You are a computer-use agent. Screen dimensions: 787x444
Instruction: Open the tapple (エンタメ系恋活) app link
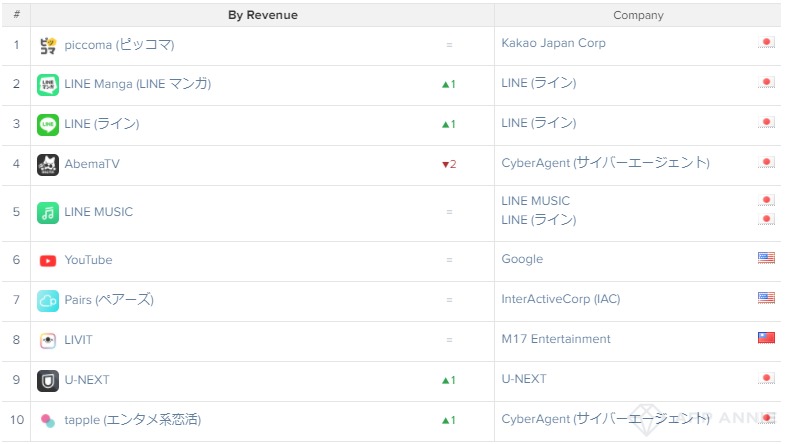(133, 420)
